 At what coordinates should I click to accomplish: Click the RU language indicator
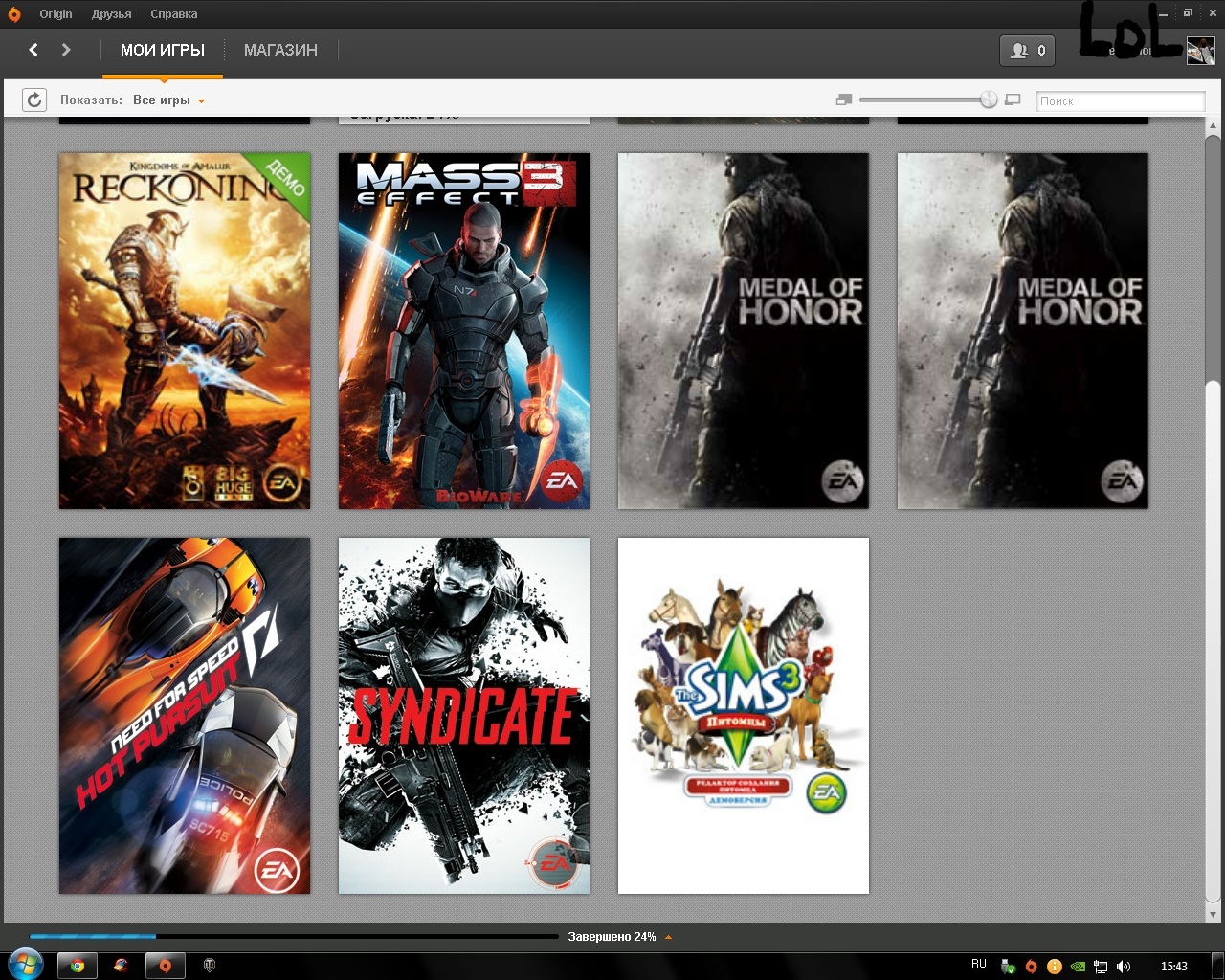(979, 965)
